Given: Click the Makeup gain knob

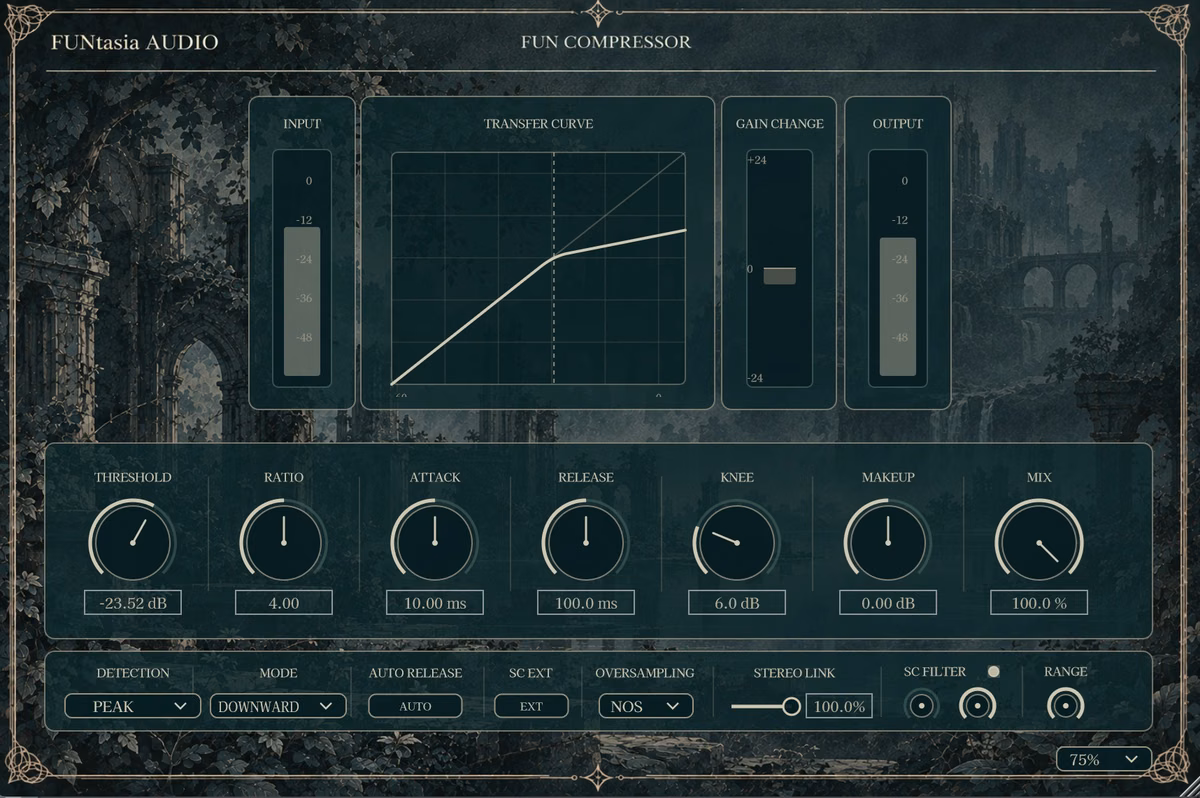Looking at the screenshot, I should pos(887,542).
